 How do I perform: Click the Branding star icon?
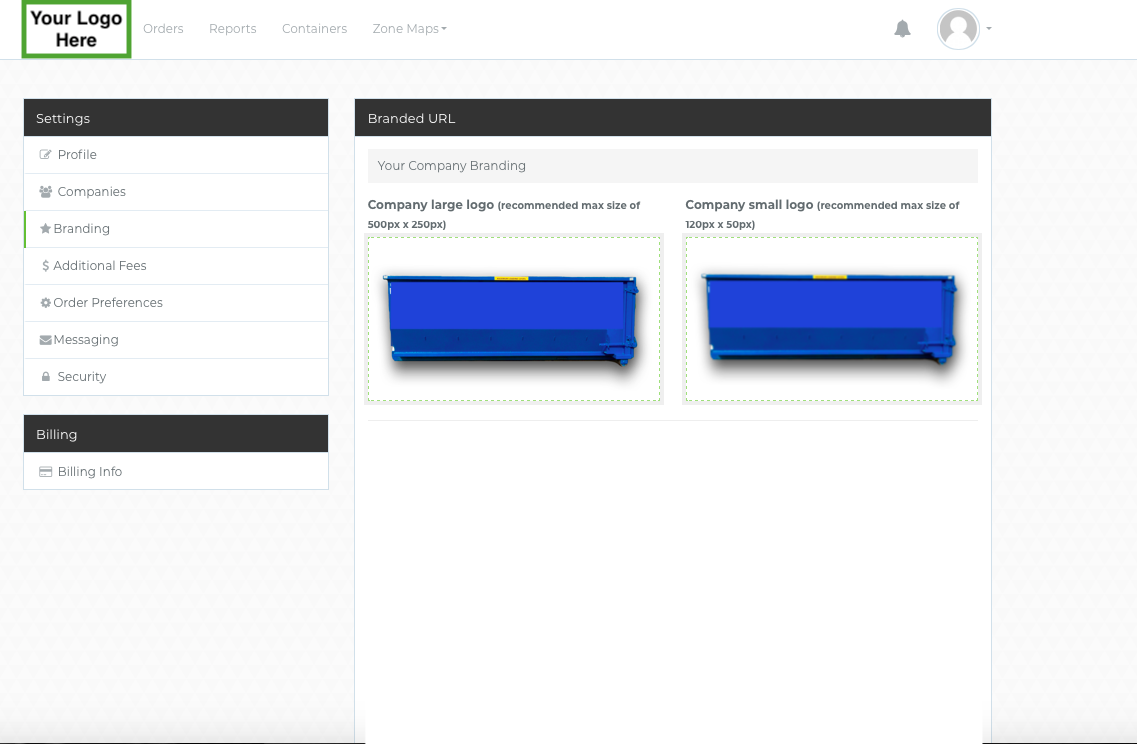(45, 228)
